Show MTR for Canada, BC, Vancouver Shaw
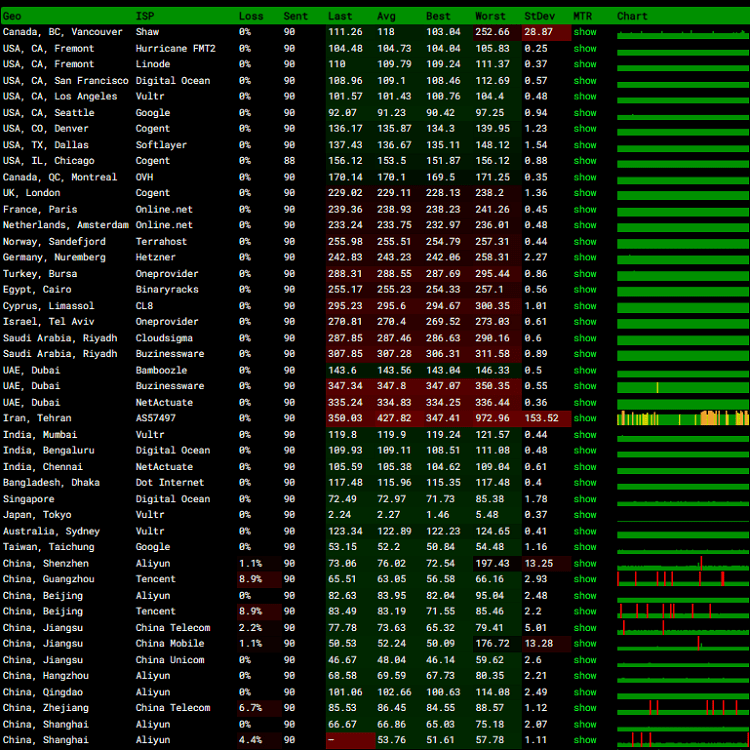The width and height of the screenshot is (750, 750). coord(585,32)
